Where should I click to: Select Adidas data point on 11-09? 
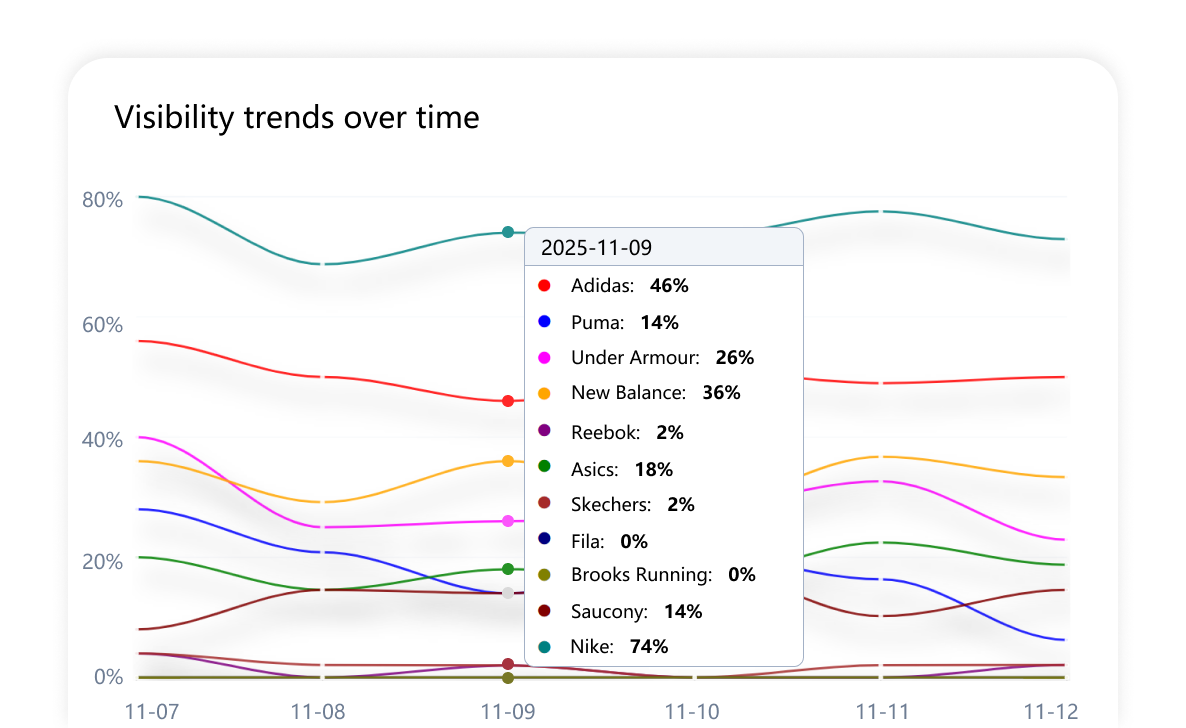tap(508, 401)
